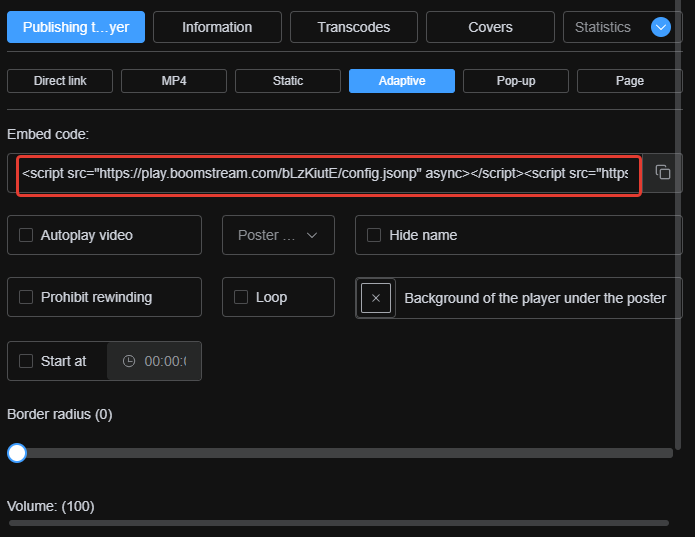The height and width of the screenshot is (537, 695).
Task: Pick the Static embed type
Action: click(x=288, y=81)
